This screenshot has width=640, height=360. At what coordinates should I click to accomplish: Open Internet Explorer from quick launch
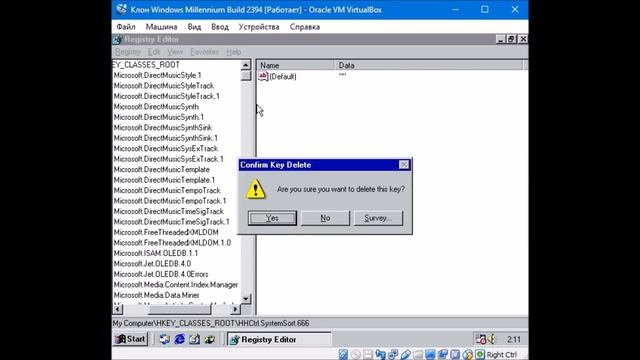click(x=180, y=339)
